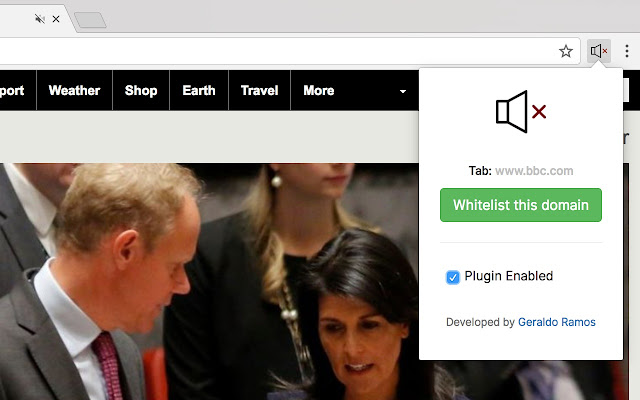The image size is (640, 400).
Task: Click the muted speaker icon on the browser tab
Action: coord(40,19)
